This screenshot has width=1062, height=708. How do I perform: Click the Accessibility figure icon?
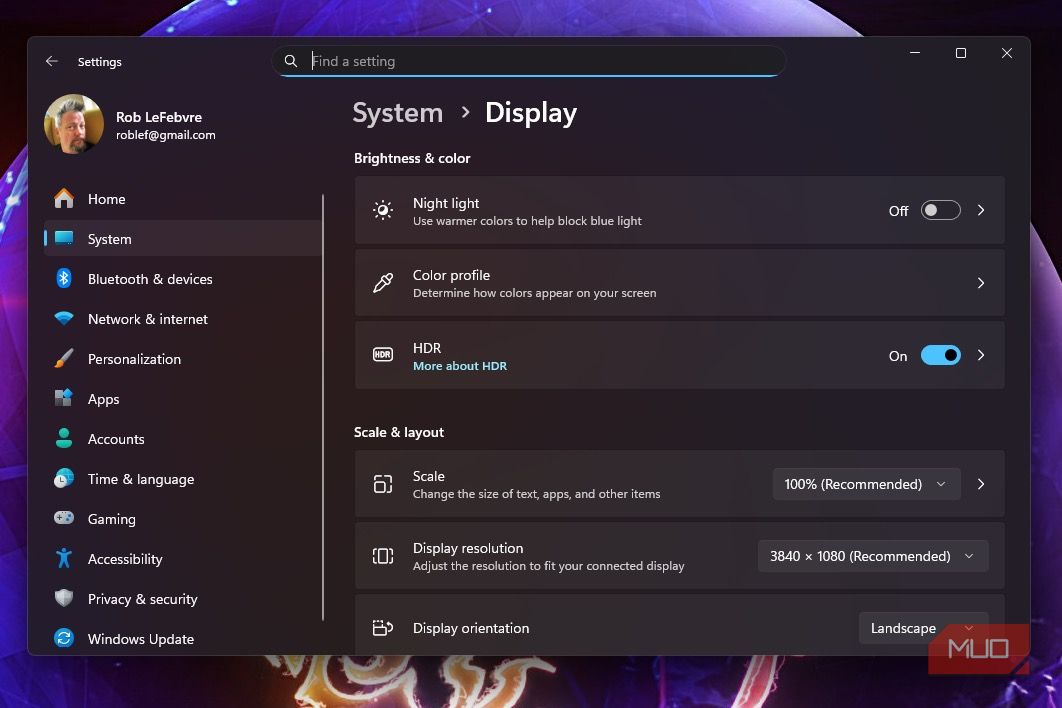[64, 558]
